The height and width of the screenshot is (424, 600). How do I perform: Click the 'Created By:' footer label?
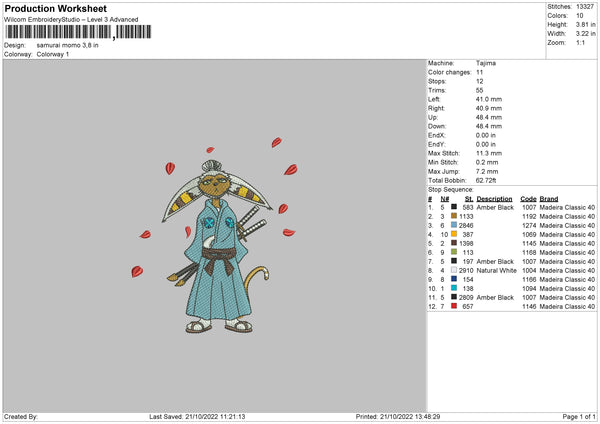coord(21,416)
